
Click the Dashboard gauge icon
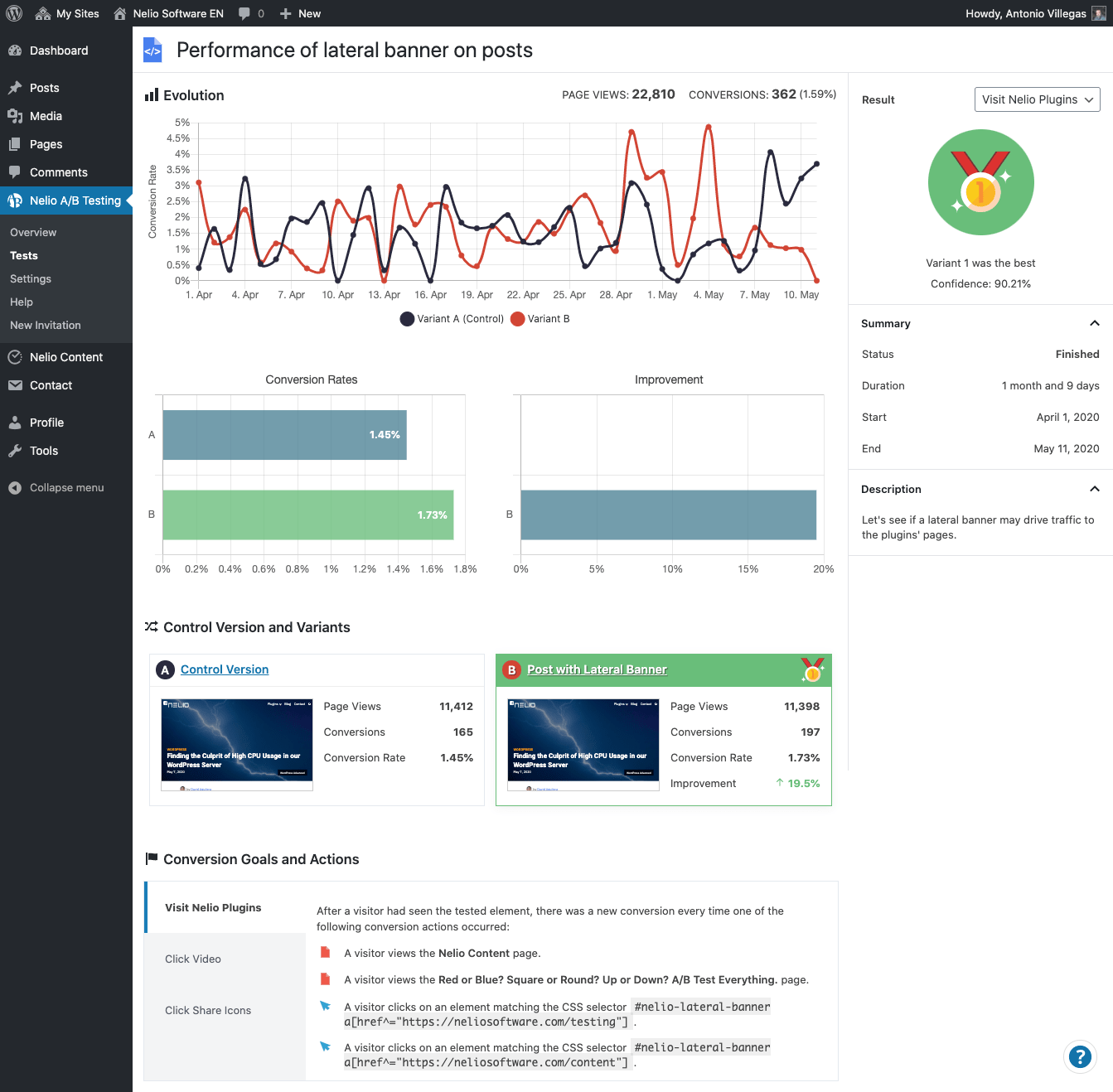[15, 51]
